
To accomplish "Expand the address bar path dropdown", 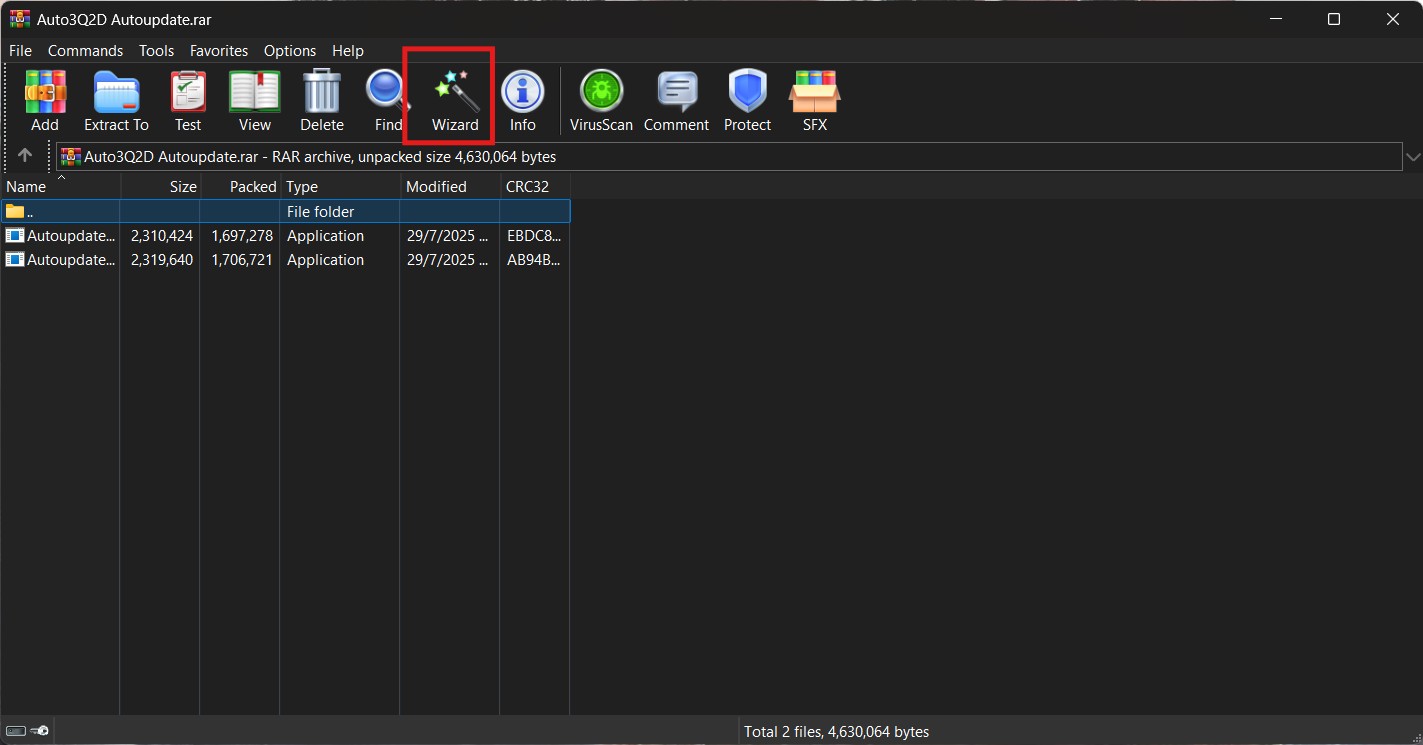I will click(1412, 157).
